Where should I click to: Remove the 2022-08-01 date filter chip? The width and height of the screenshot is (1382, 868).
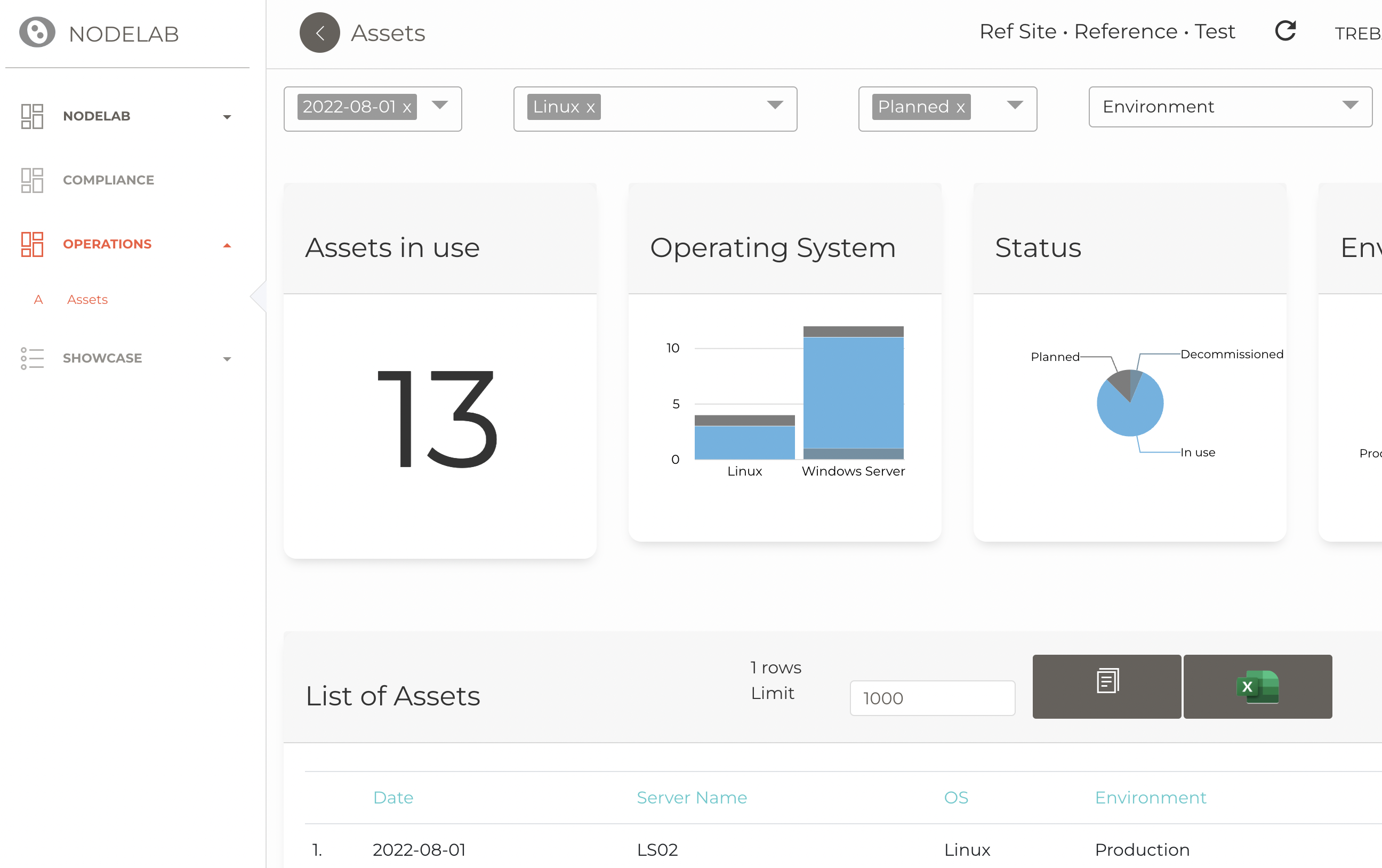pos(407,108)
